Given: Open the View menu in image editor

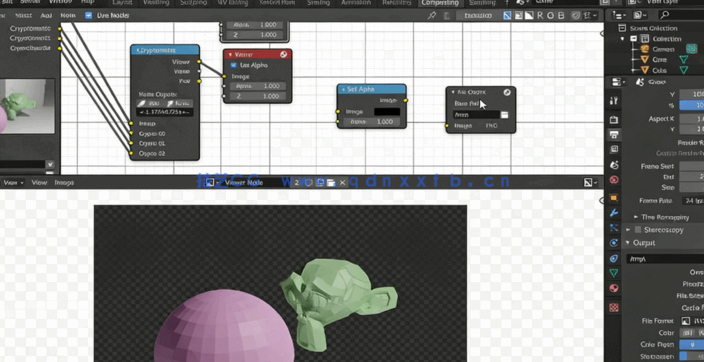Looking at the screenshot, I should tap(39, 182).
